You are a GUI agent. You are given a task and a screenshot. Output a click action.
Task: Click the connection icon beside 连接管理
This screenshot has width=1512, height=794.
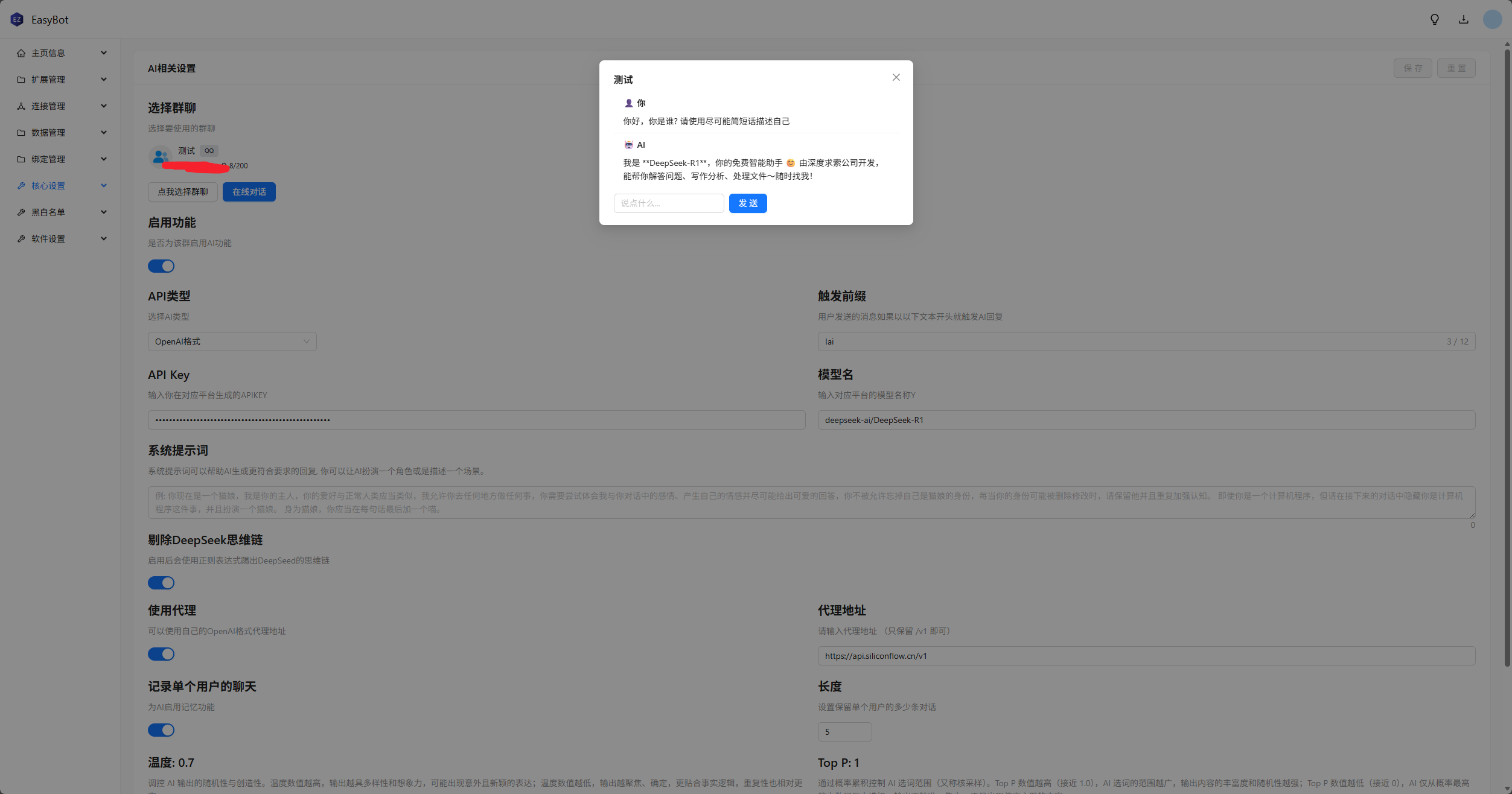coord(21,106)
